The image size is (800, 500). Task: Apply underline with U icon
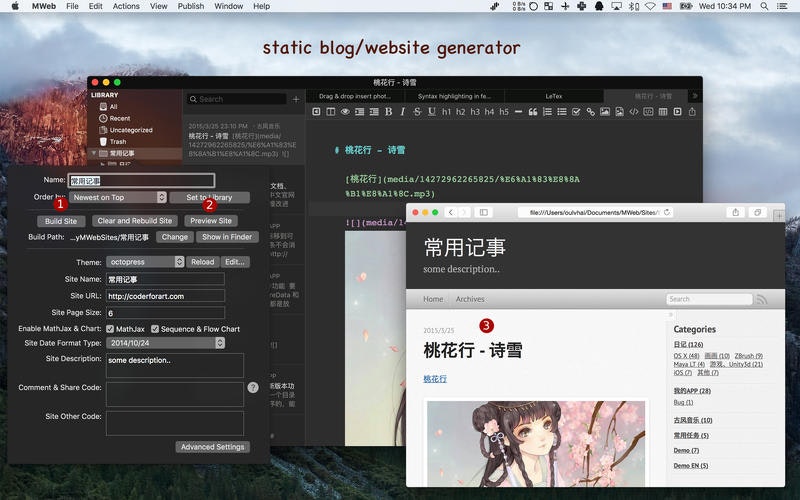(x=432, y=112)
